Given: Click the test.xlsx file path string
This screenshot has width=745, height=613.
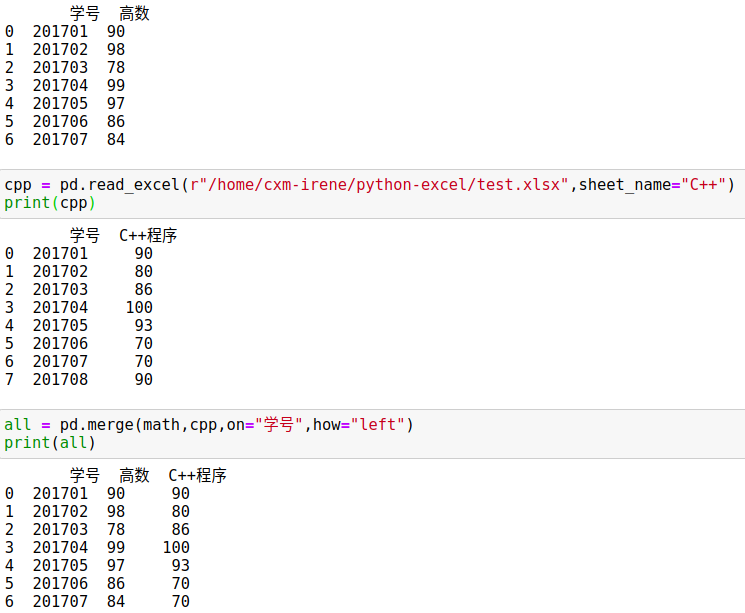Looking at the screenshot, I should click(379, 184).
